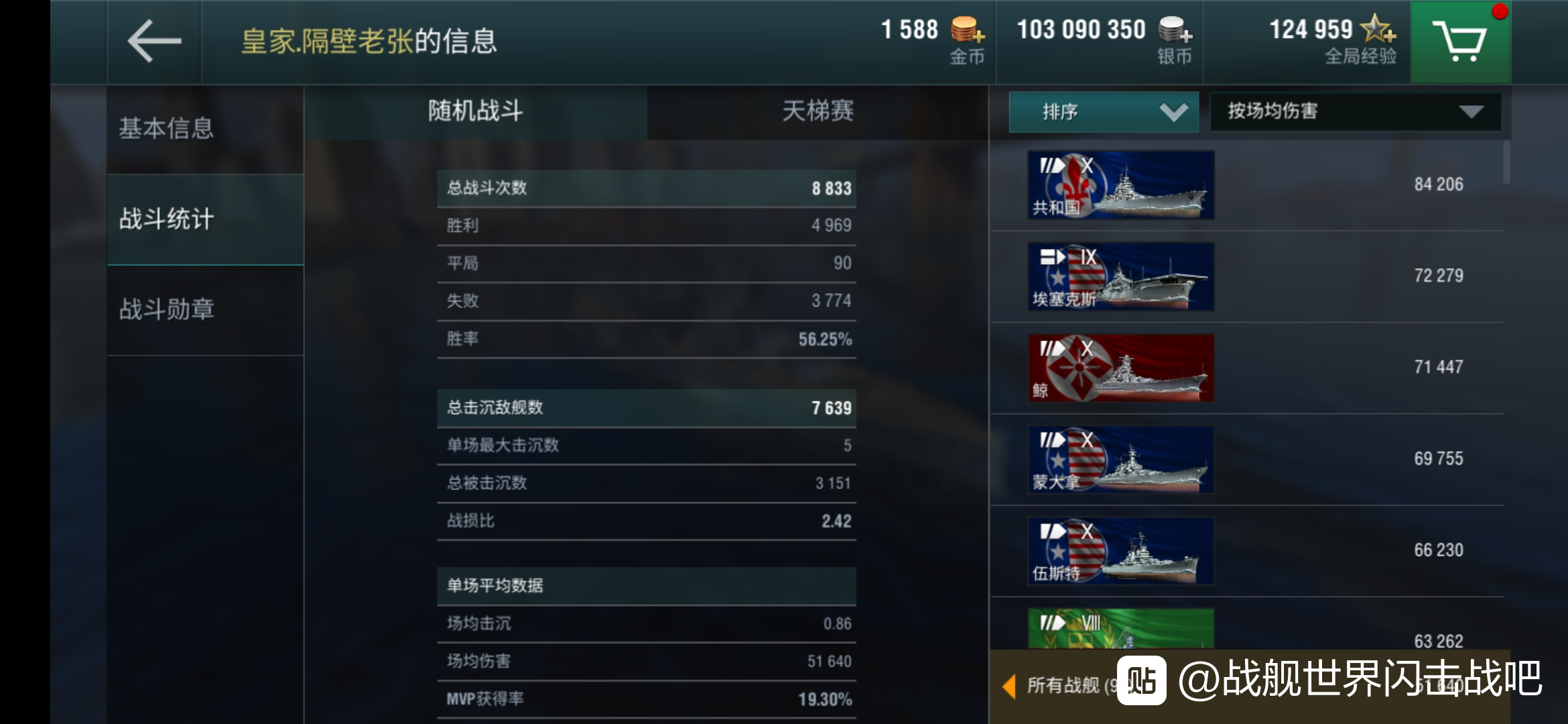
Task: Expand the 排序 sort dropdown
Action: tap(1104, 112)
